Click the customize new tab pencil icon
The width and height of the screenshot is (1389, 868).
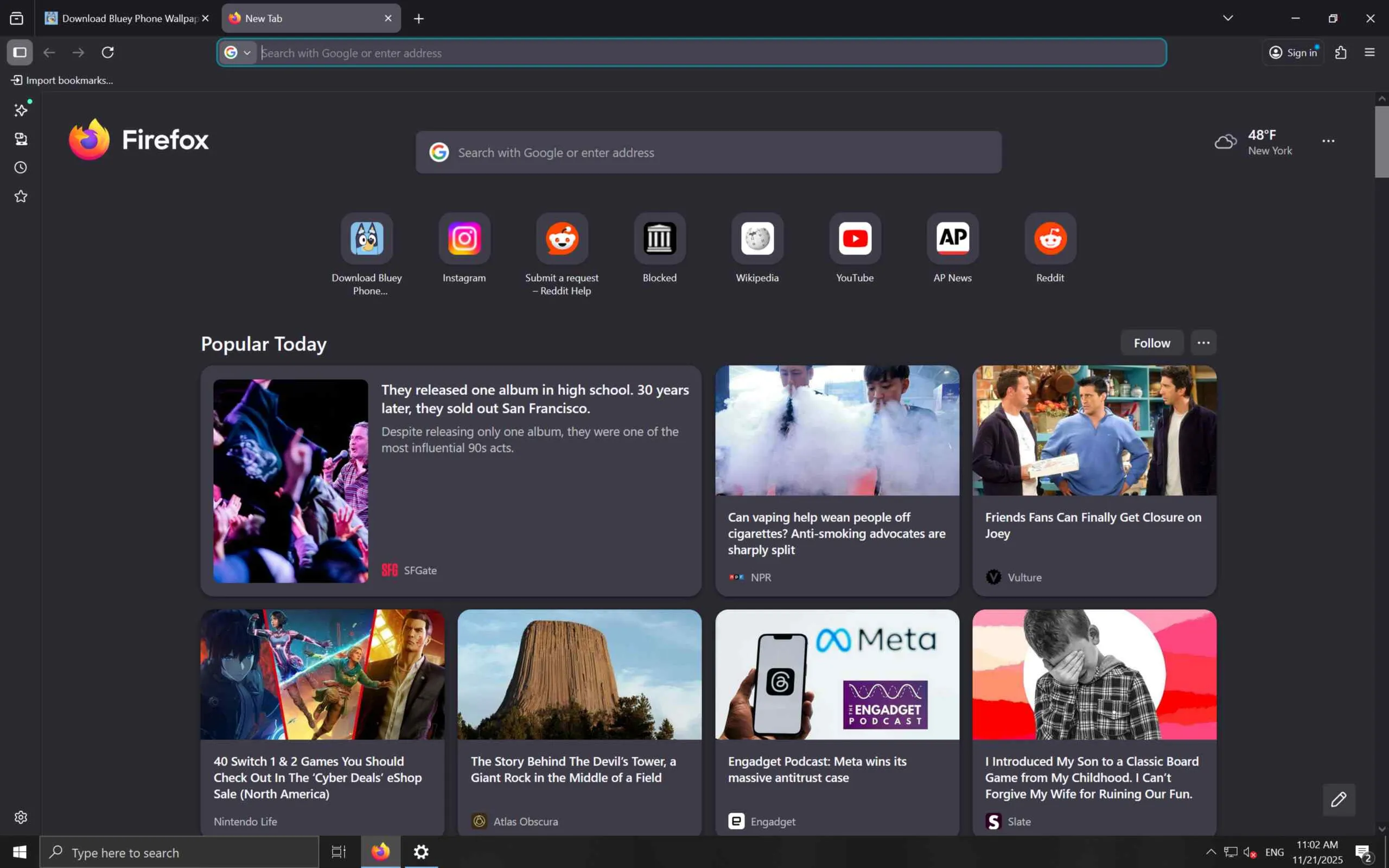tap(1339, 799)
